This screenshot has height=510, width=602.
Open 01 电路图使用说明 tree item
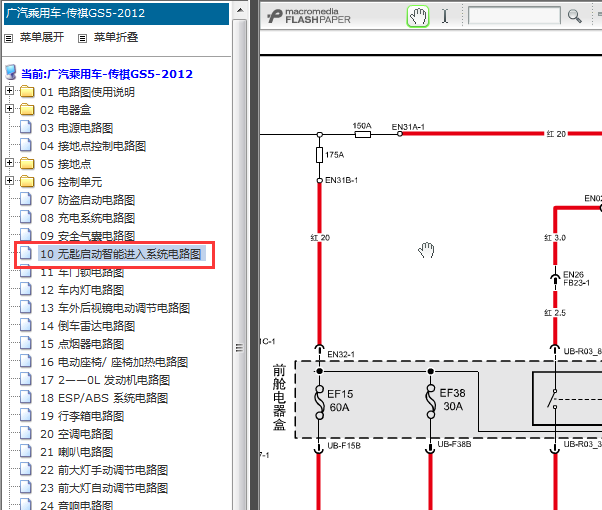tap(87, 92)
